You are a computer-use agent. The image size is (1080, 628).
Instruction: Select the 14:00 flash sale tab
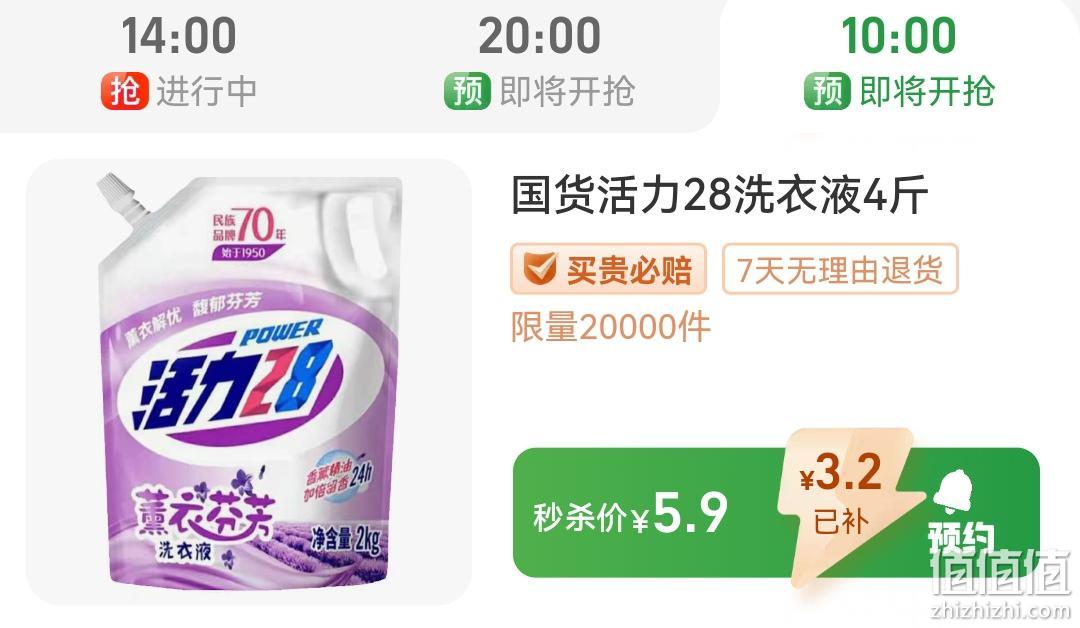click(x=179, y=62)
